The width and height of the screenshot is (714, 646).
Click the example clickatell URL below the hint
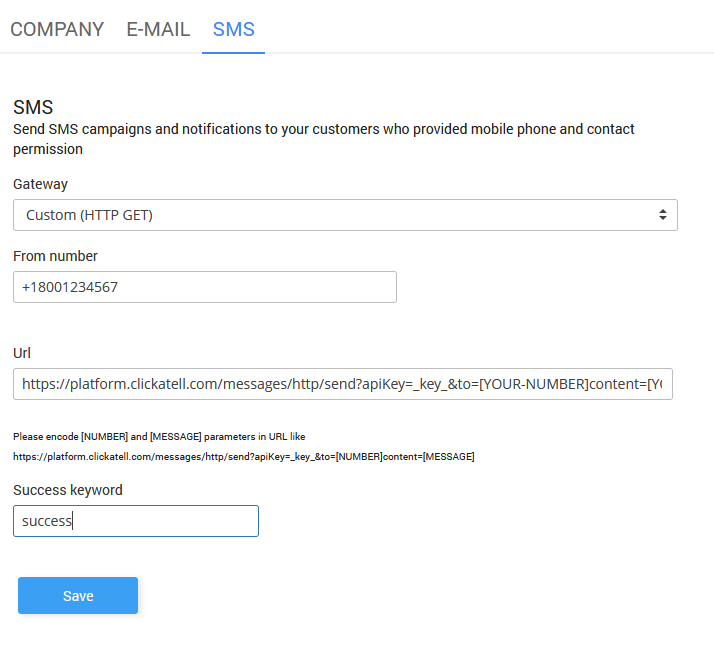click(x=243, y=456)
